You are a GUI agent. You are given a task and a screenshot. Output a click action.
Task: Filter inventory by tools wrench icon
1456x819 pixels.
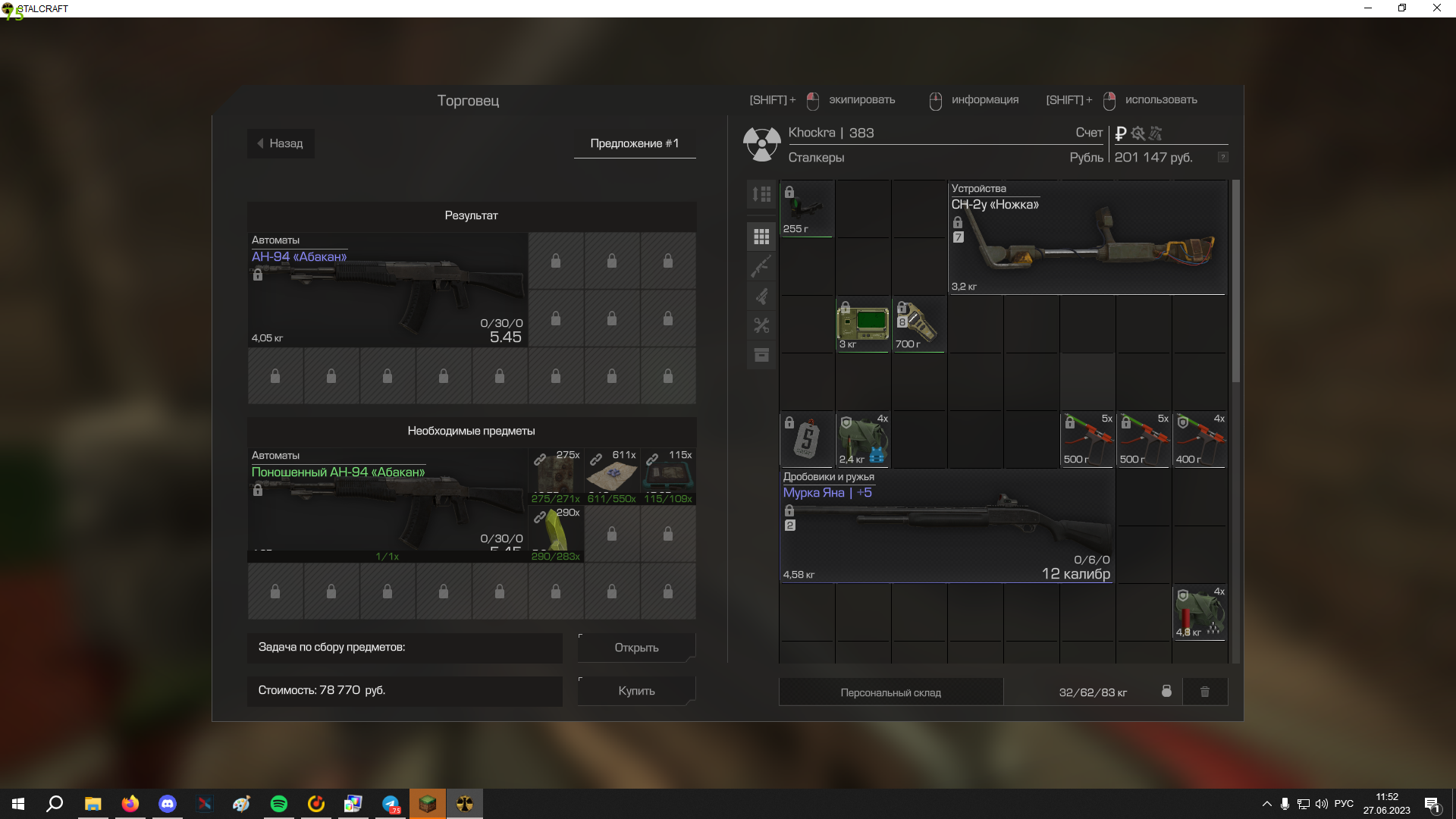click(761, 325)
